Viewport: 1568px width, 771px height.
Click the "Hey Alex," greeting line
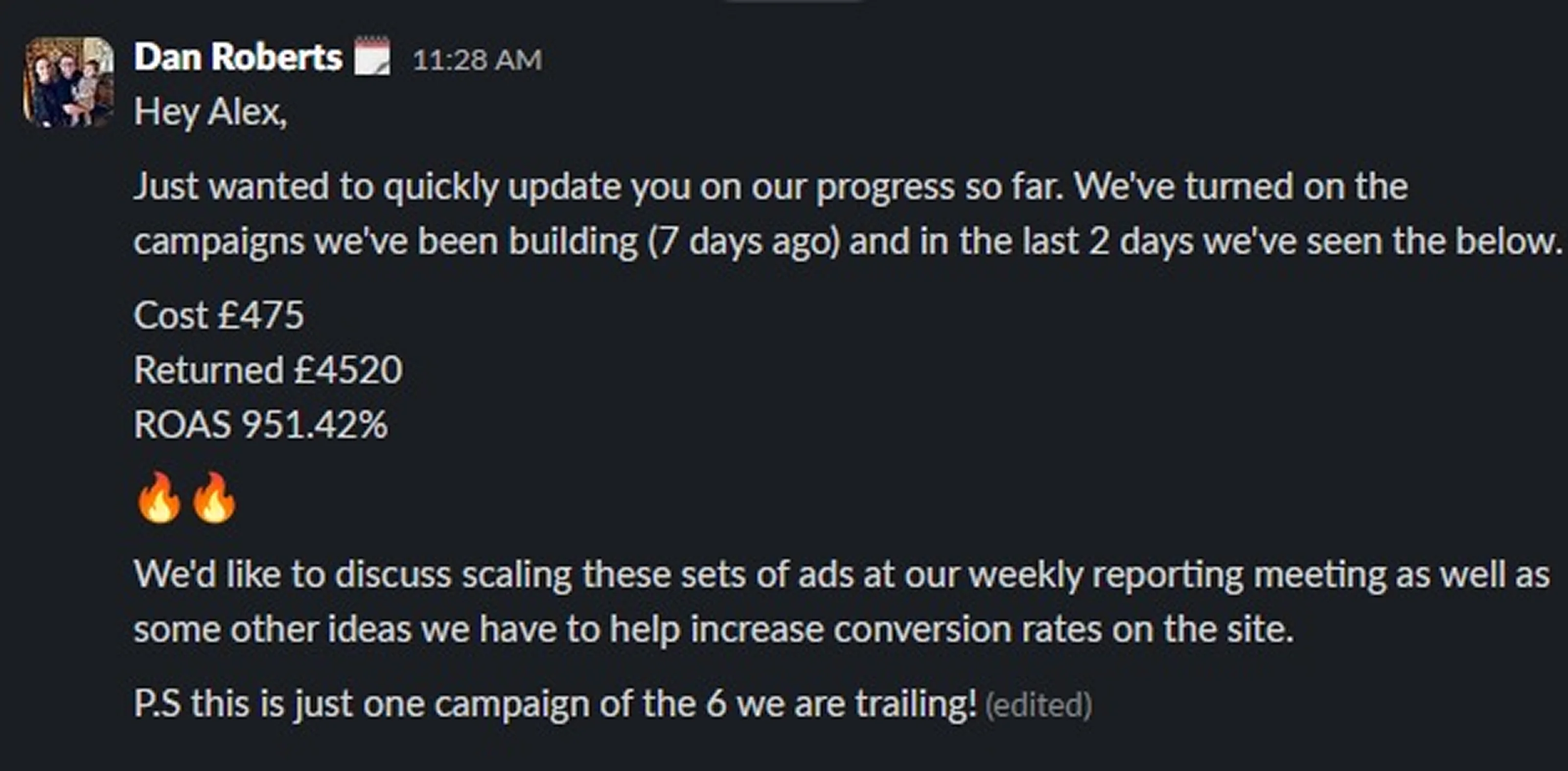coord(210,112)
